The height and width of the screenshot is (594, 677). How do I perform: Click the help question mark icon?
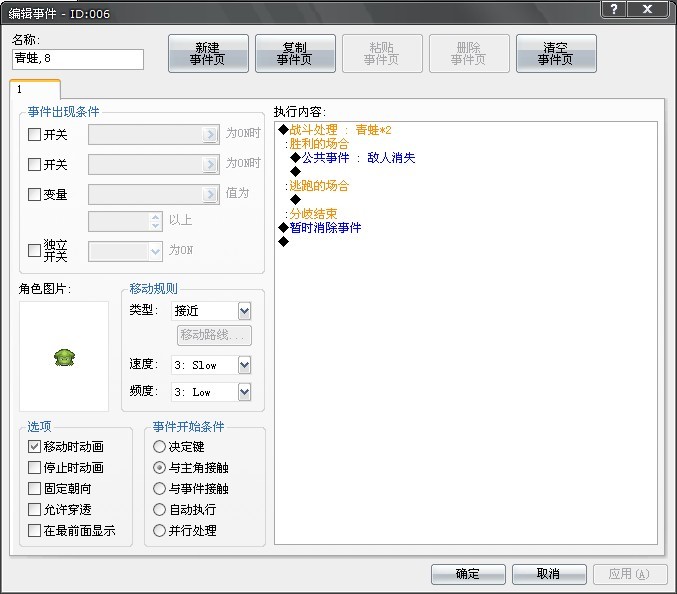click(614, 9)
